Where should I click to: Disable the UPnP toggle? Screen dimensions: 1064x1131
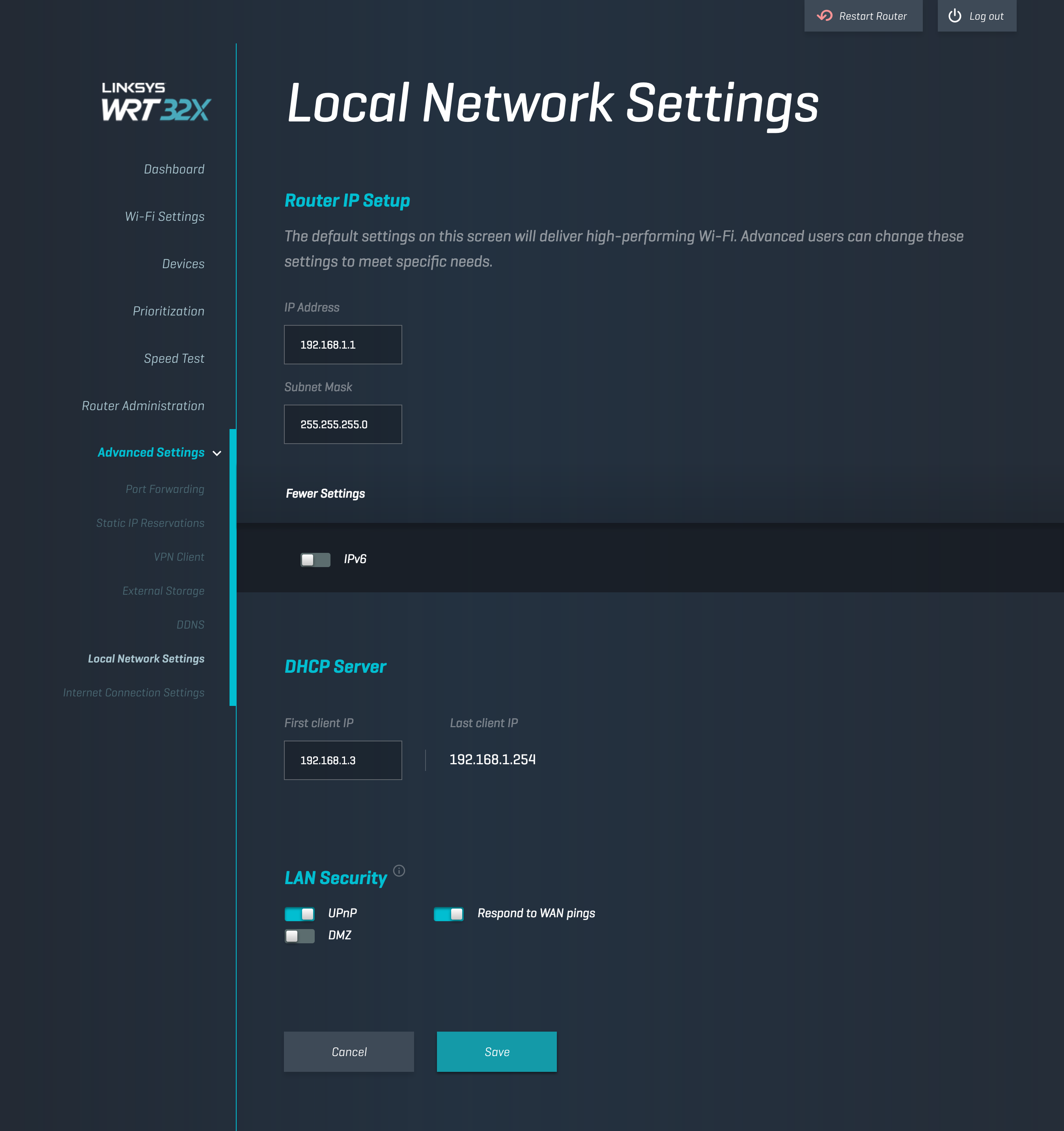click(x=300, y=914)
